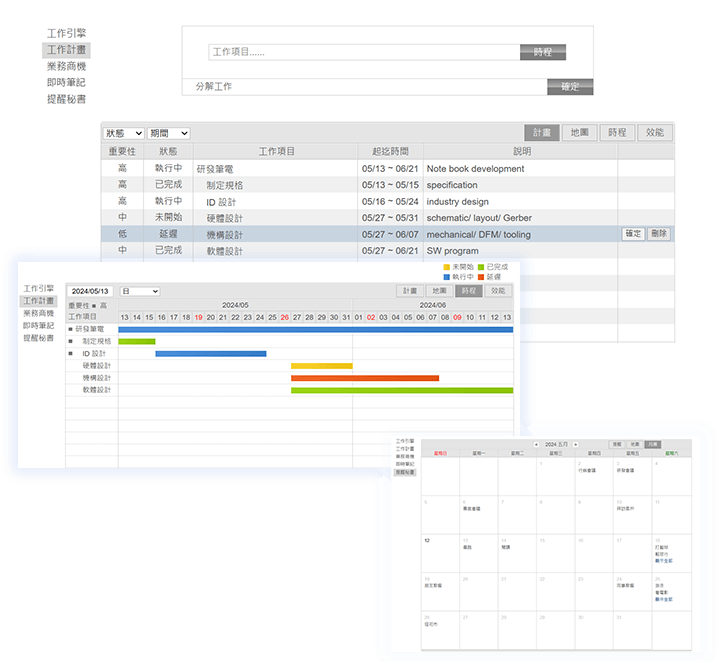This screenshot has width=719, height=662.
Task: Open the 日 time scale dropdown
Action: [x=140, y=291]
